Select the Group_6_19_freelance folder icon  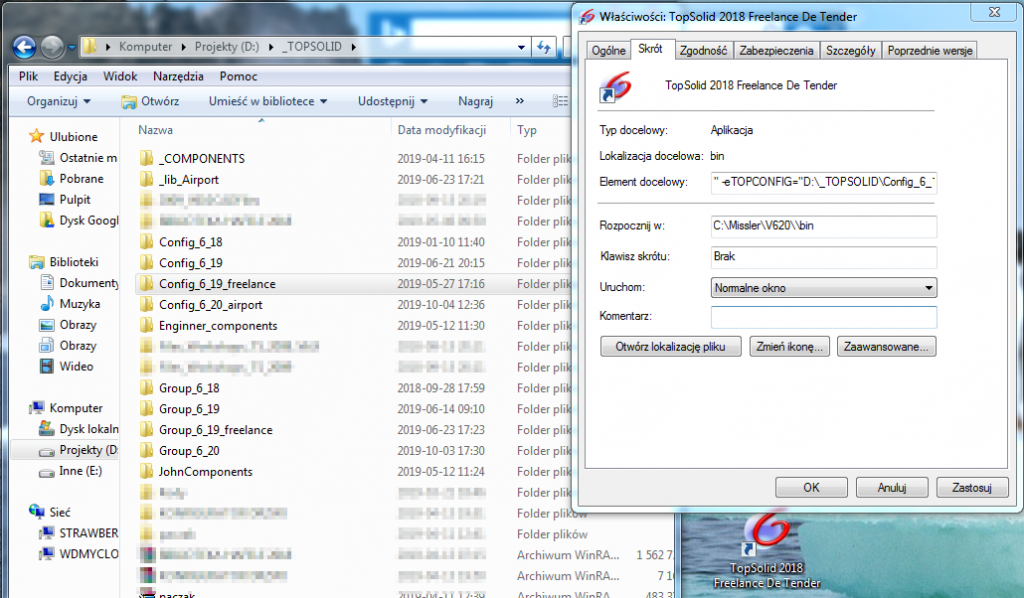point(146,430)
